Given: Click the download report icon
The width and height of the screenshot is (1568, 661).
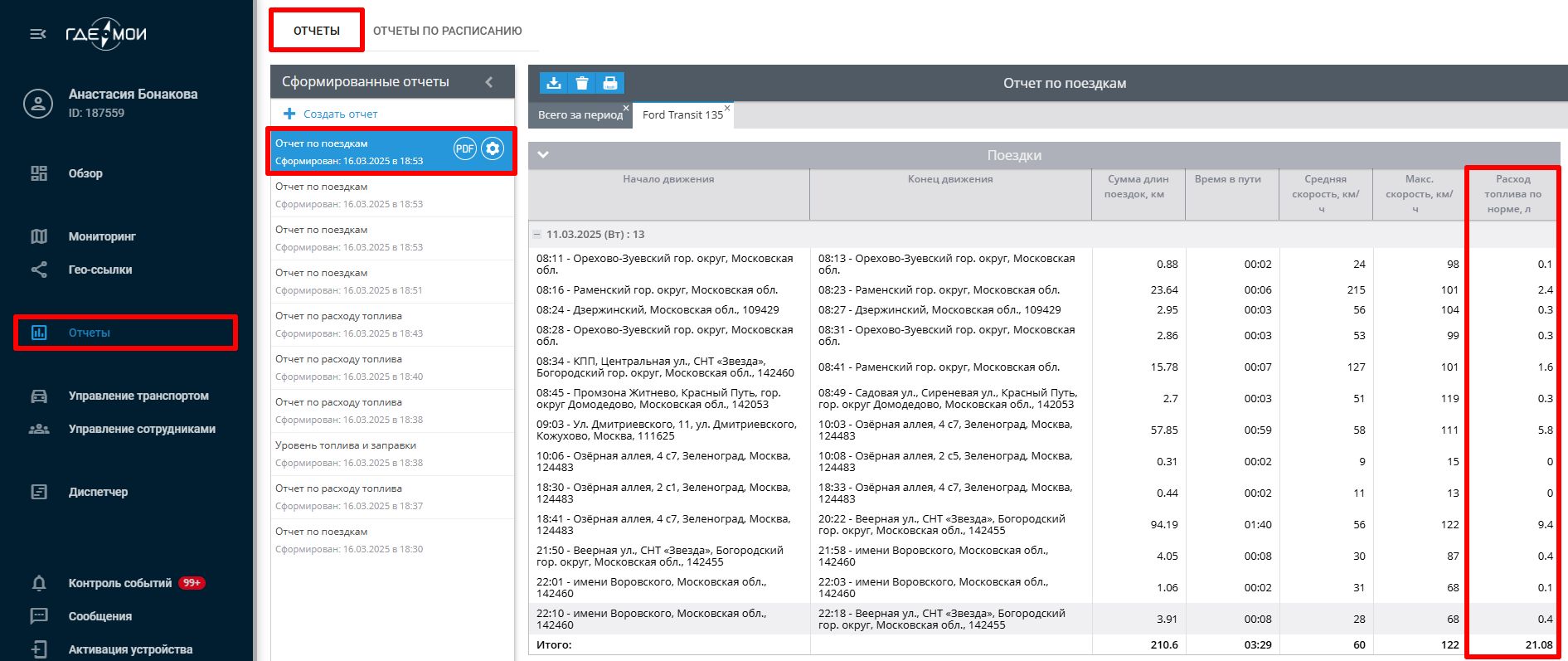Looking at the screenshot, I should pos(554,83).
